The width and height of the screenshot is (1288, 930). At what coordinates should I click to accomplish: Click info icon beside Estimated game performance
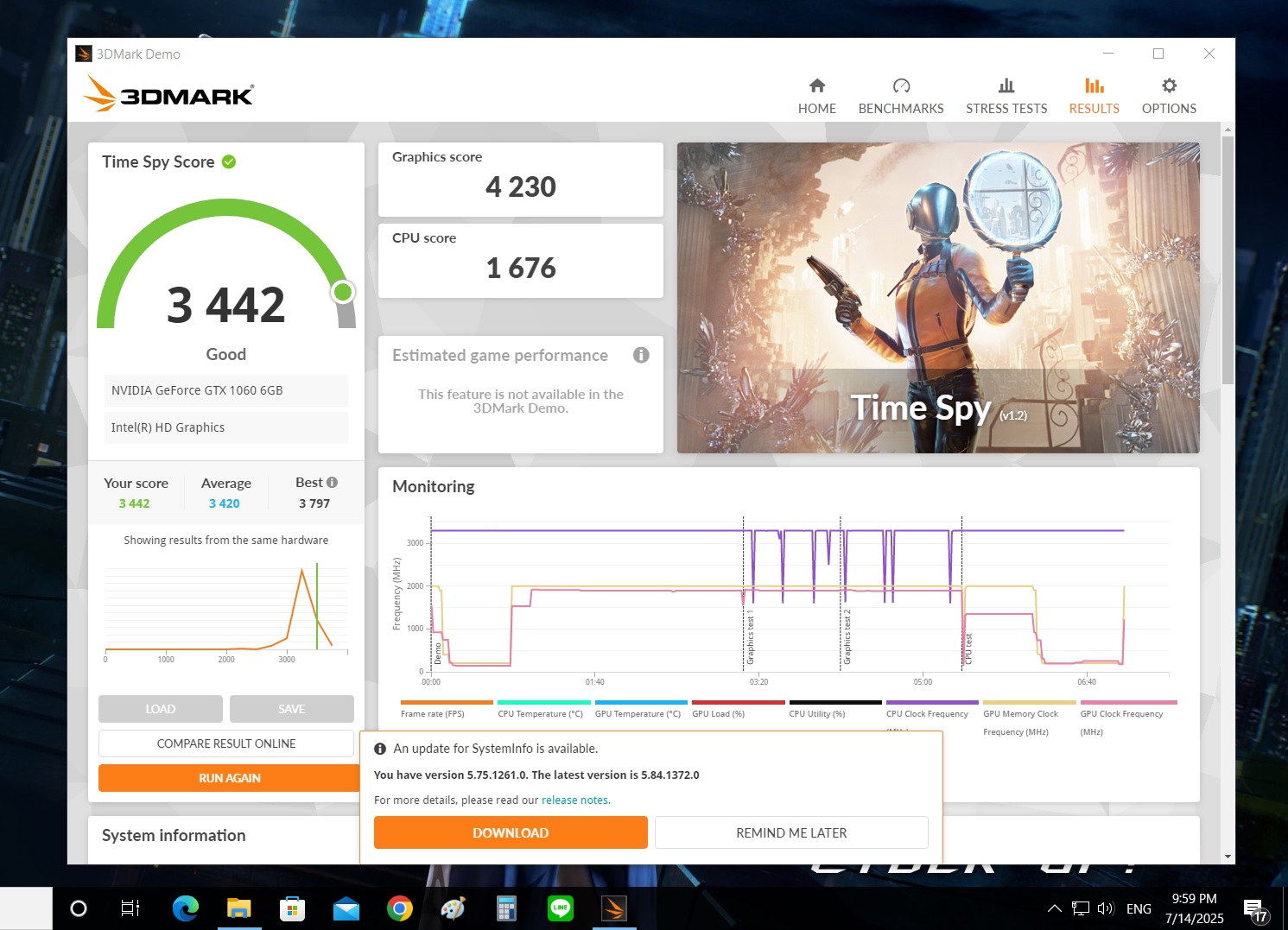641,355
